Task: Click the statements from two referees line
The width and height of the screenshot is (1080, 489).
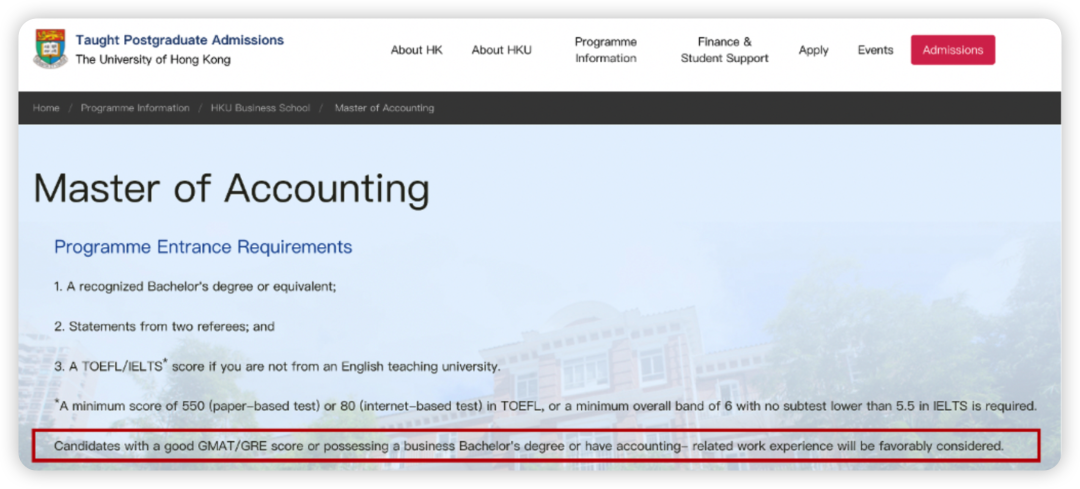Action: point(164,327)
